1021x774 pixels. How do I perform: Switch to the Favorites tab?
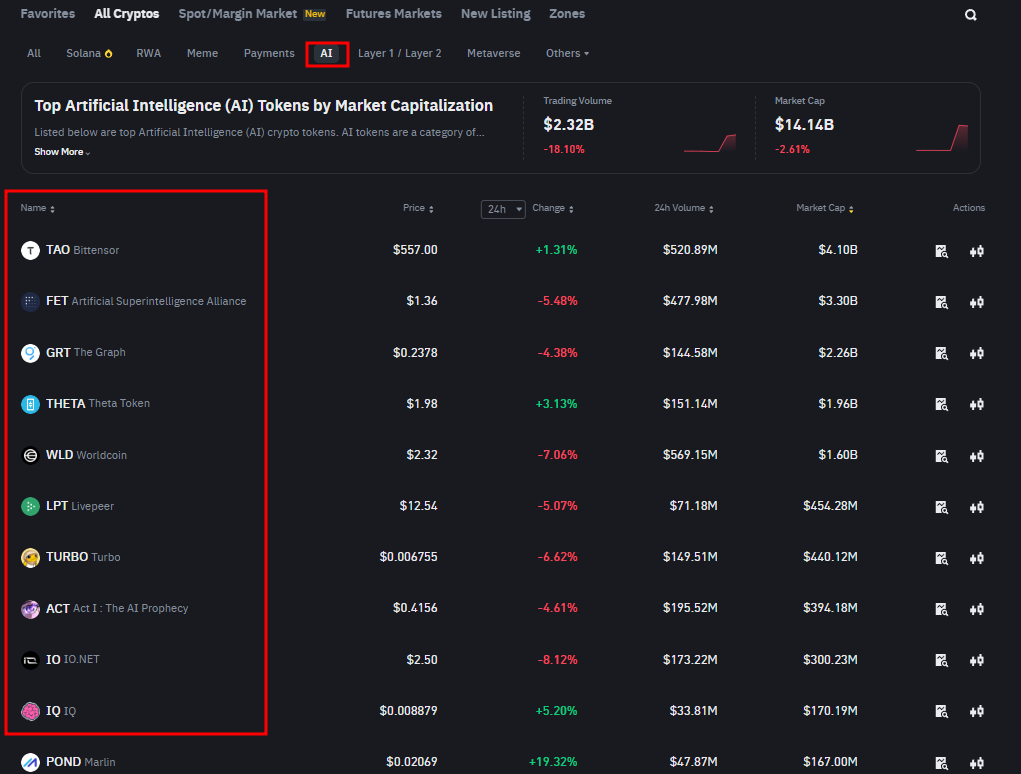click(x=48, y=14)
